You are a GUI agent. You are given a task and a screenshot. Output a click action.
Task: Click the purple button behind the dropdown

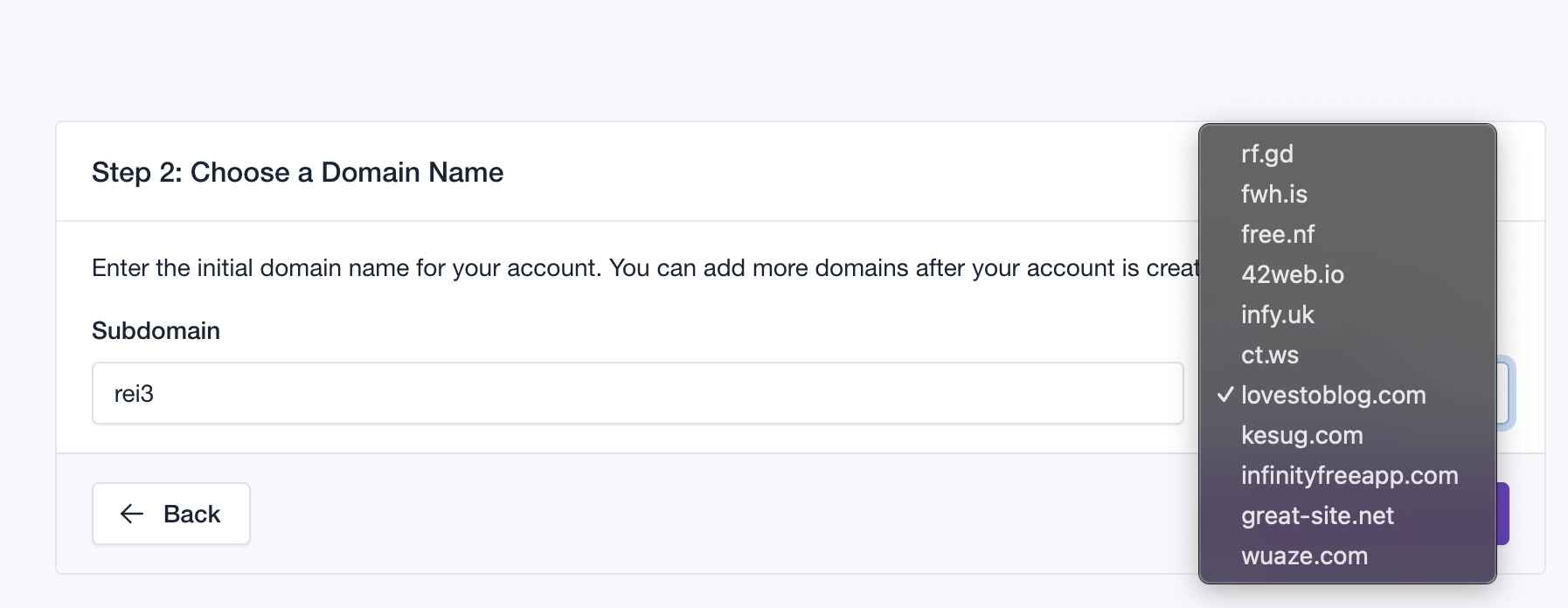click(1503, 514)
